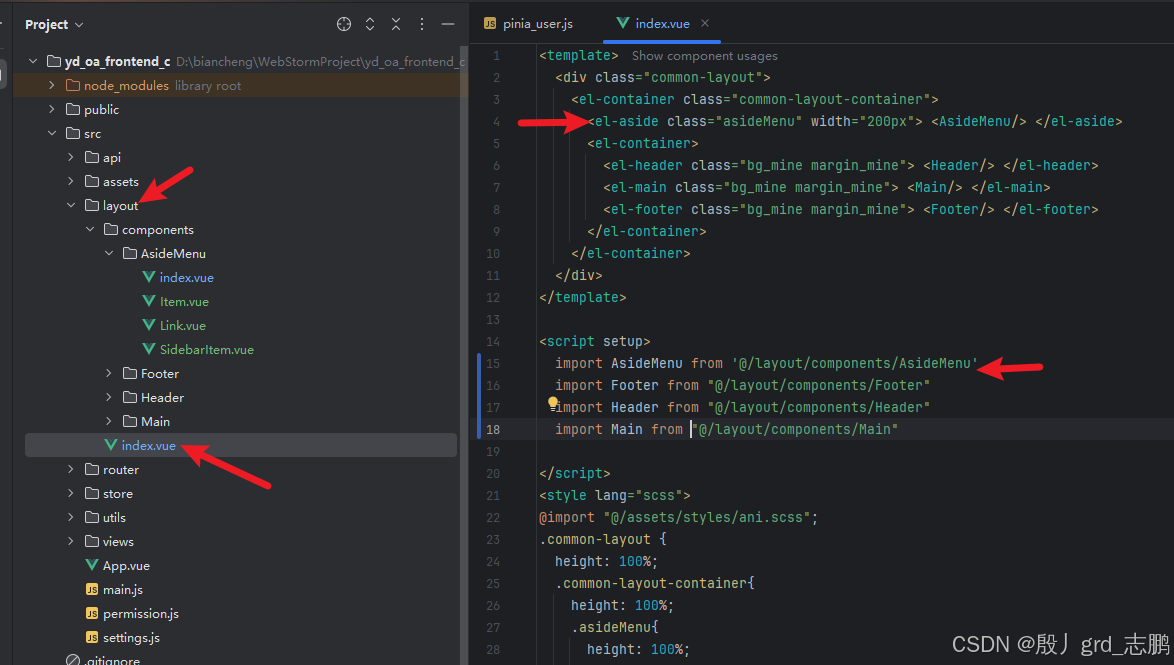
Task: Select App.vue in the project tree
Action: [127, 565]
